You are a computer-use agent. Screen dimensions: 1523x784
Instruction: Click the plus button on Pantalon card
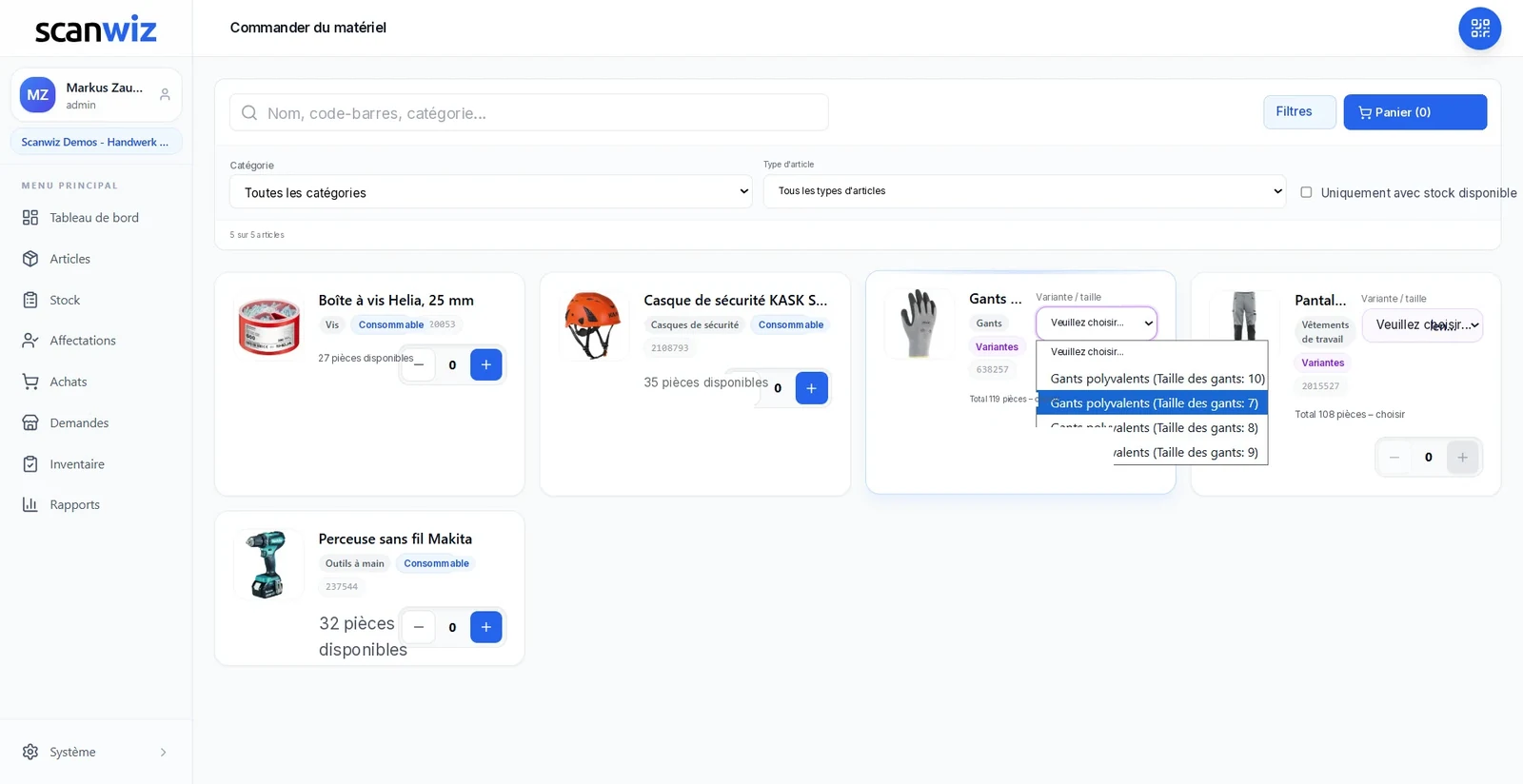[x=1462, y=458]
